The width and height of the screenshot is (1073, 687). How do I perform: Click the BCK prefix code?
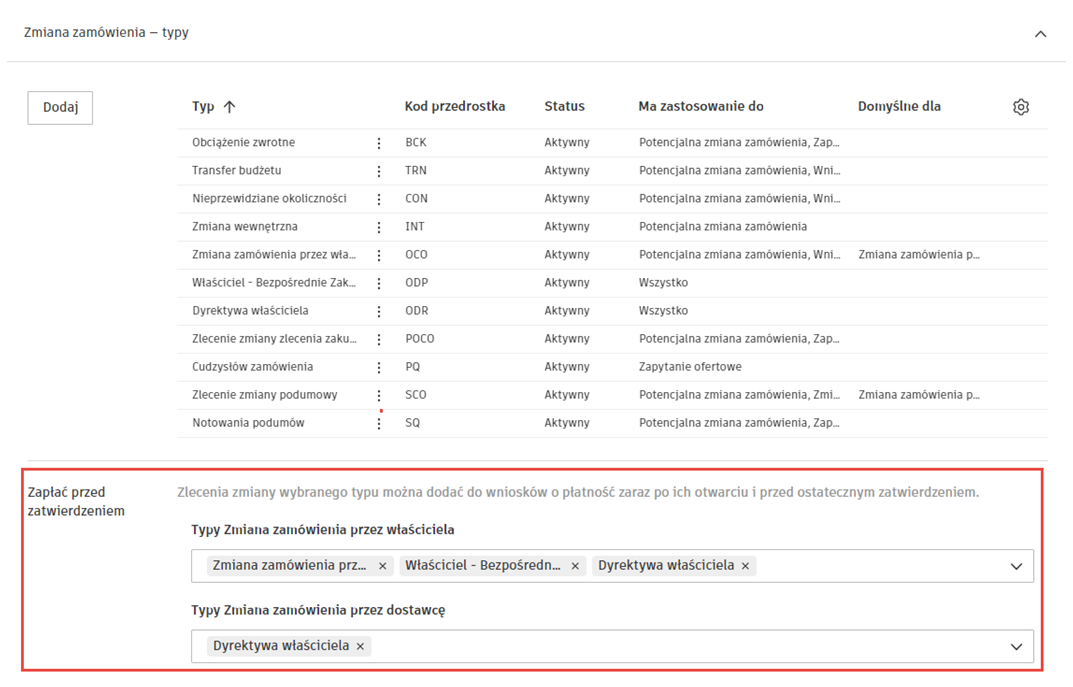(x=416, y=142)
